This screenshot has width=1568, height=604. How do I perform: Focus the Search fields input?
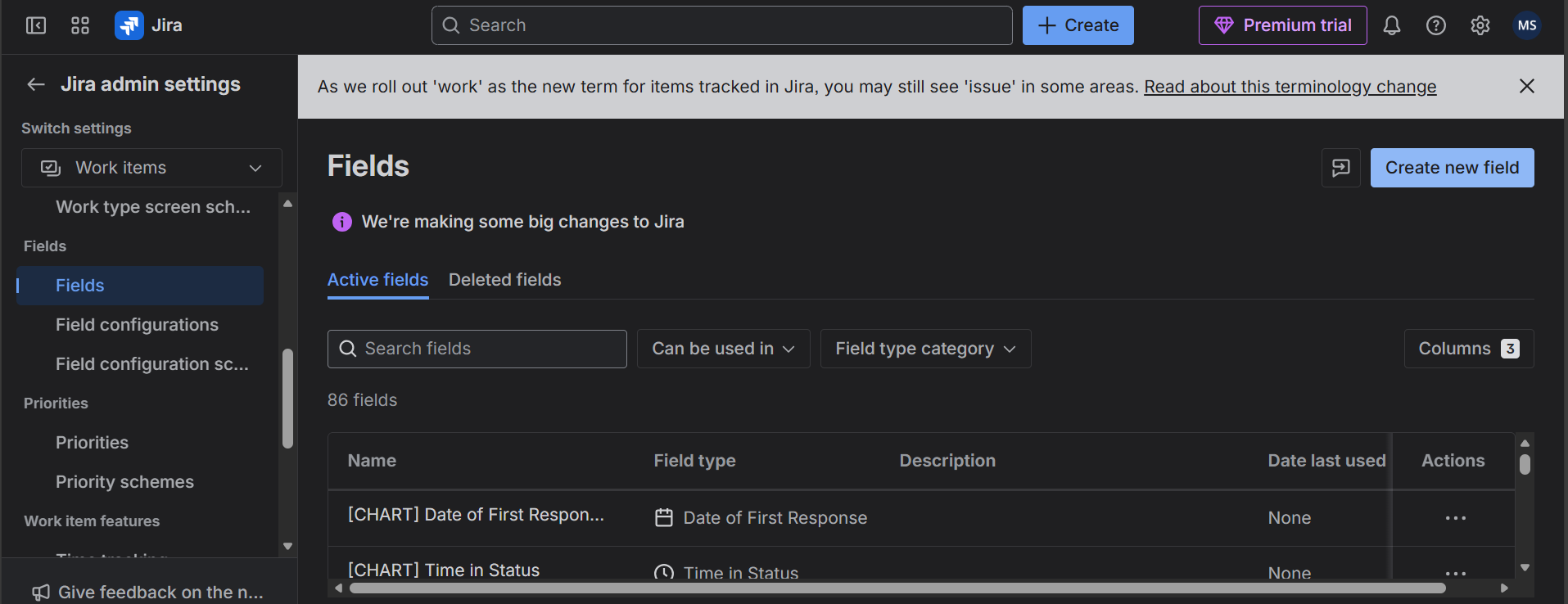coord(477,349)
